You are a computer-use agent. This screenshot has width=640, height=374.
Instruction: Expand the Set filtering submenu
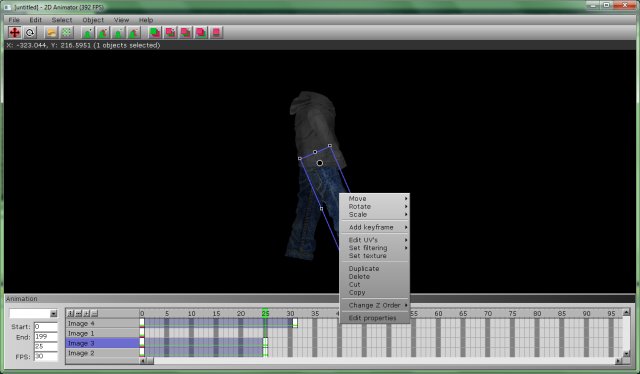(375, 248)
